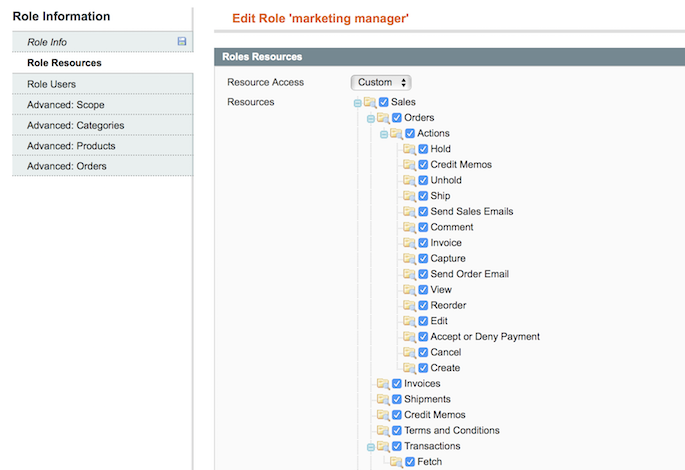Screen dimensions: 685x470
Task: Uncheck the Credit Memos action checkbox
Action: point(423,165)
